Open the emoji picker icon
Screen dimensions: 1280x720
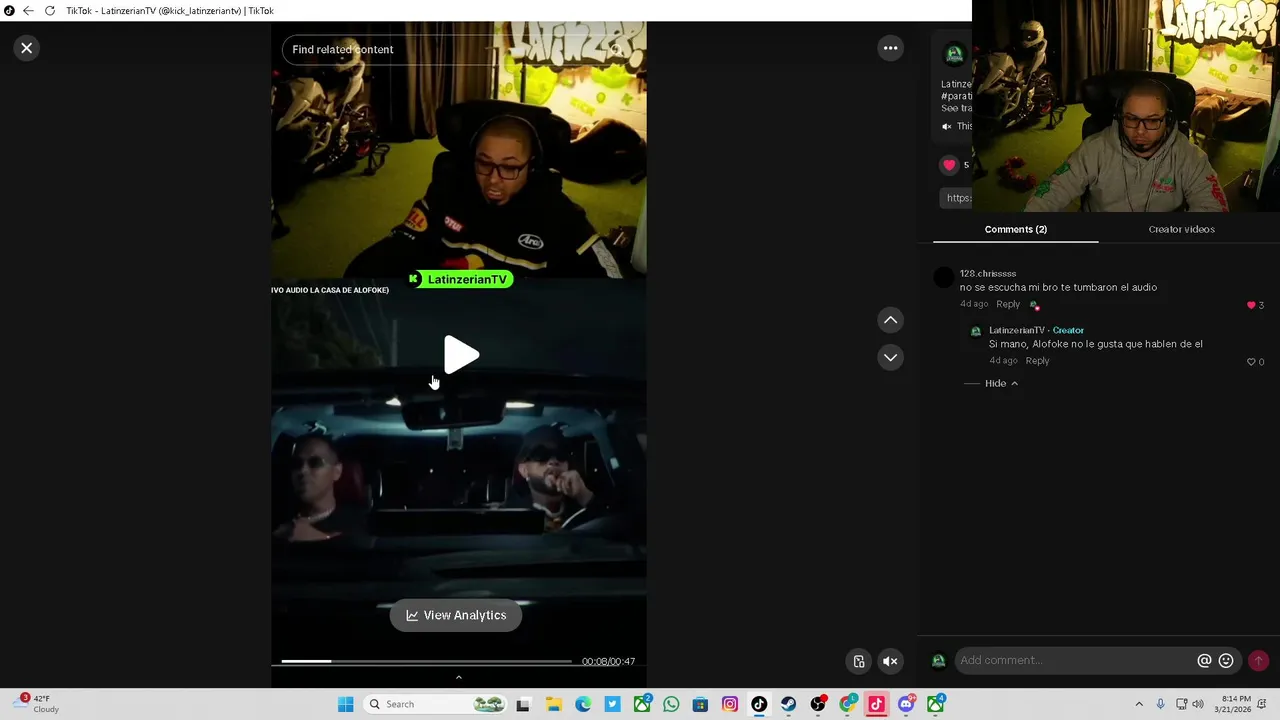1226,660
